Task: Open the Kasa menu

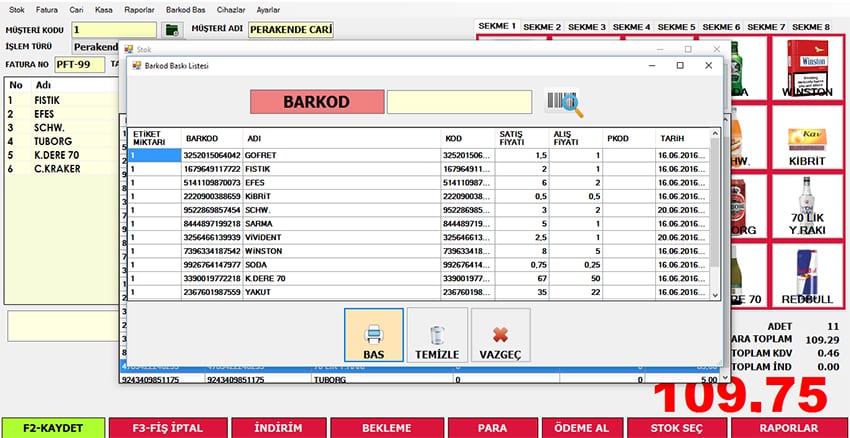Action: [104, 10]
